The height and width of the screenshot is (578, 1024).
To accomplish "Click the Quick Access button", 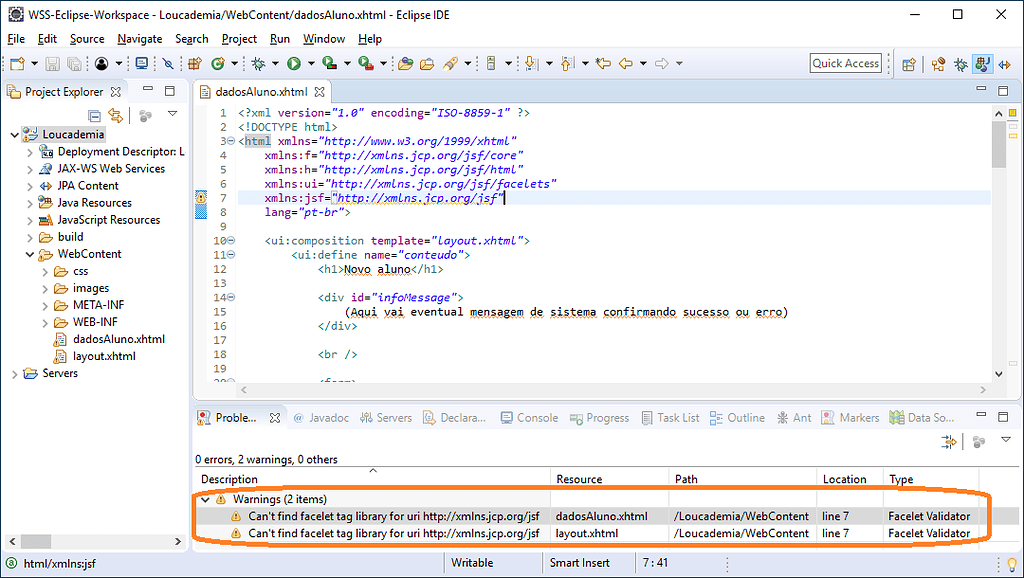I will coord(845,62).
